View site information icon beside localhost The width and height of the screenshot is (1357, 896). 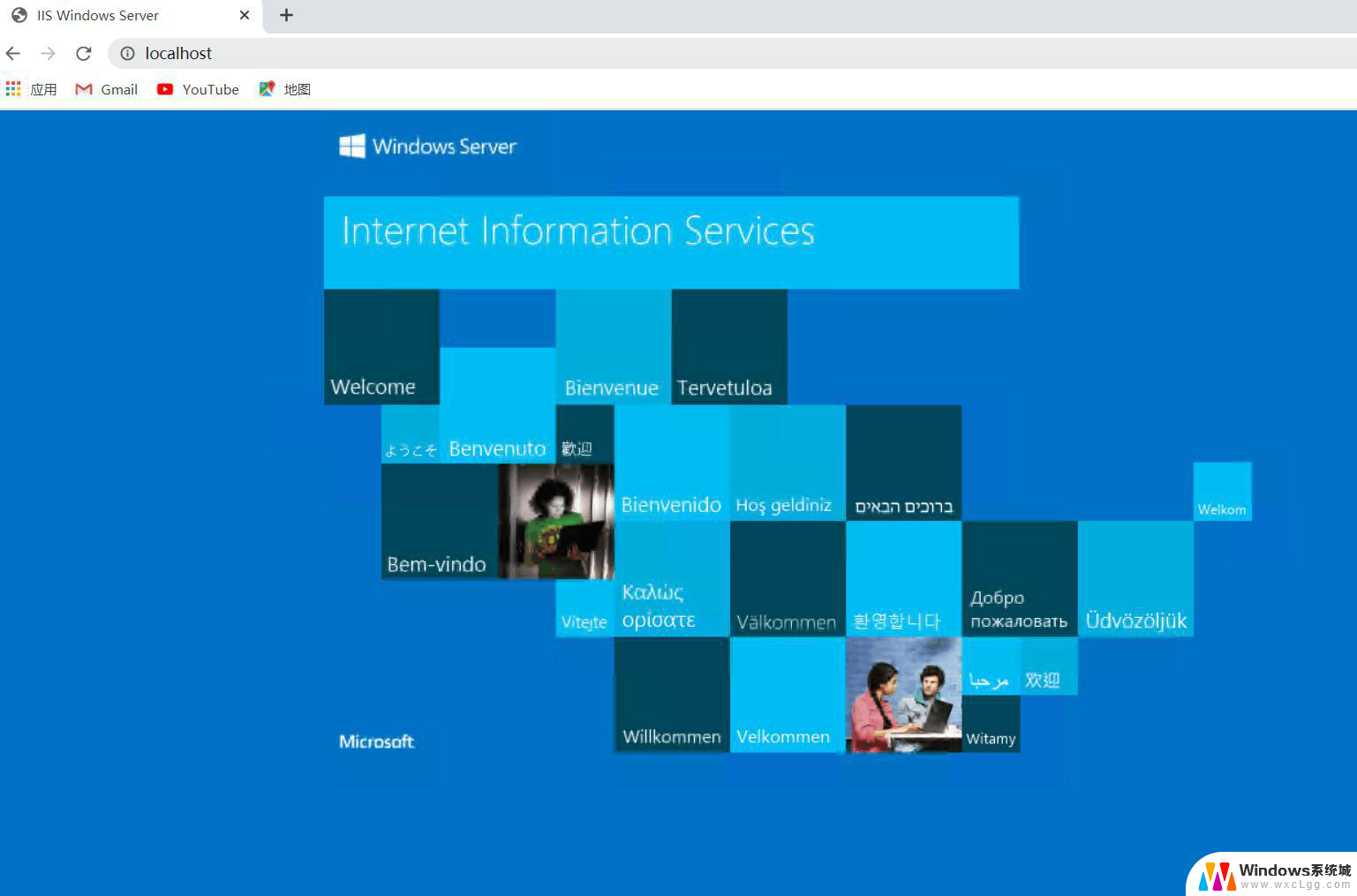127,53
